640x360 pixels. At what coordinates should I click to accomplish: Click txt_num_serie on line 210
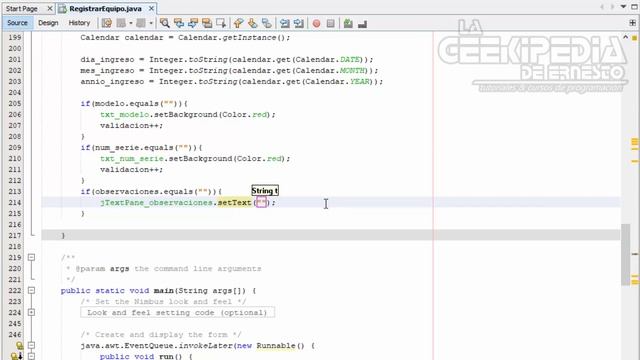[132, 159]
